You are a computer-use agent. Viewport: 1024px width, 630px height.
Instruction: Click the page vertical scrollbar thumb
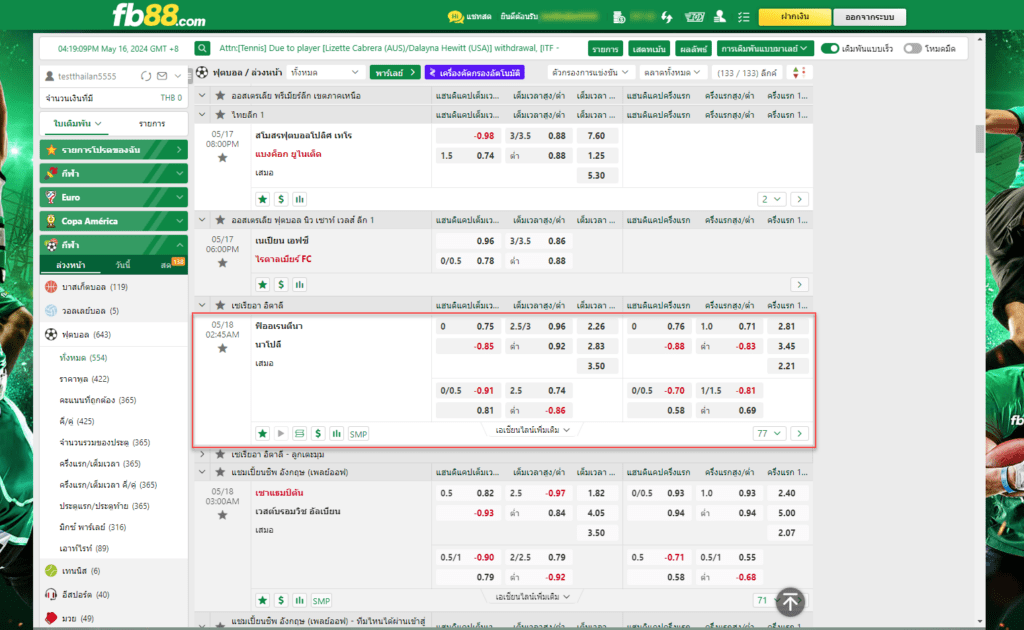point(980,138)
